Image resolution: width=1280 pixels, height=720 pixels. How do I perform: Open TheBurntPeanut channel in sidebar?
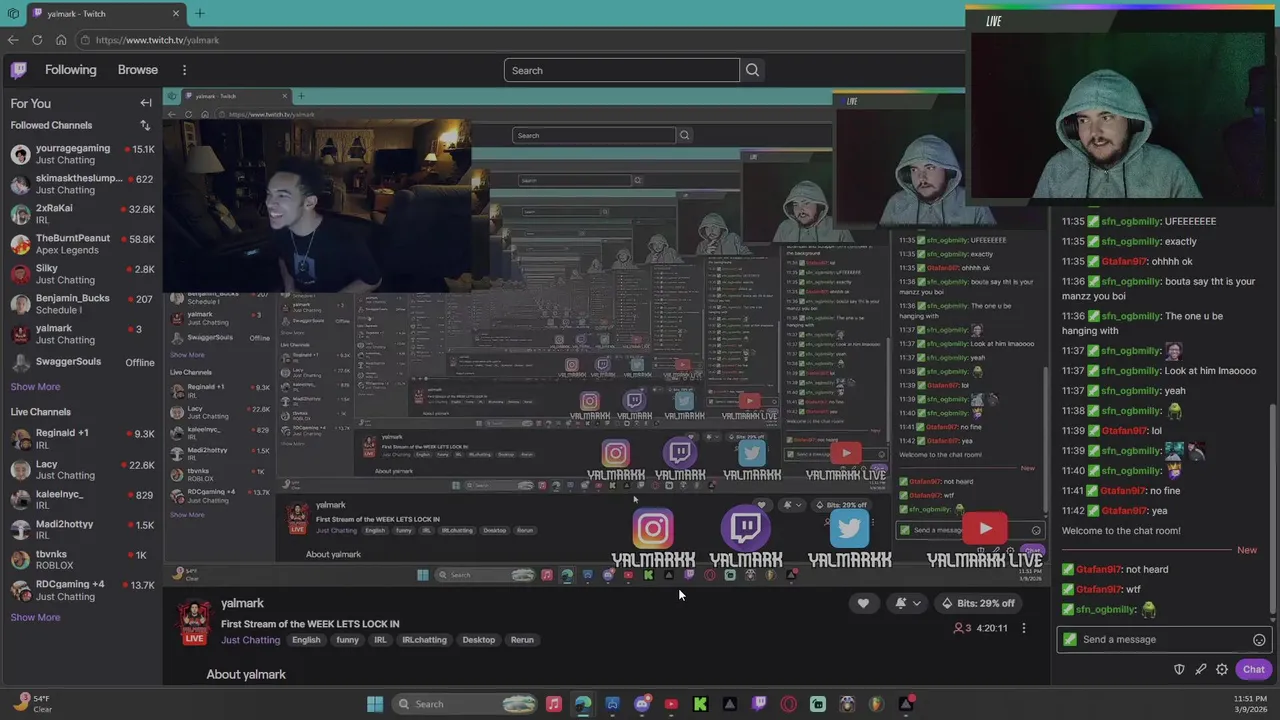[82, 244]
